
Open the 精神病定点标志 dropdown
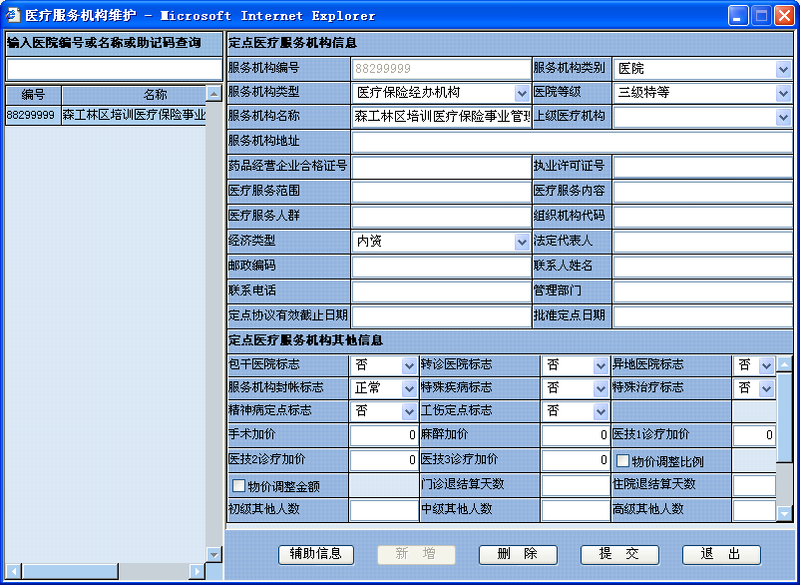[409, 411]
